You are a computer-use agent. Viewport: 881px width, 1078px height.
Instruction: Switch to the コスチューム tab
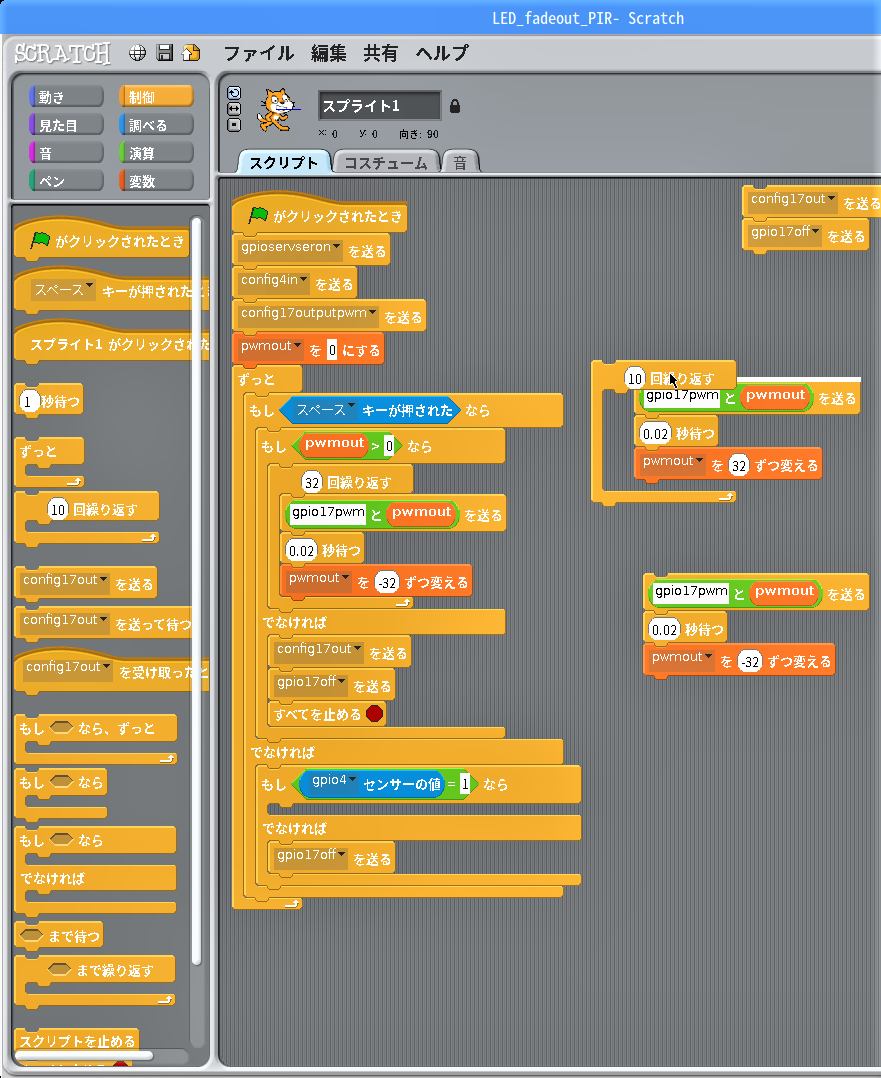tap(386, 162)
